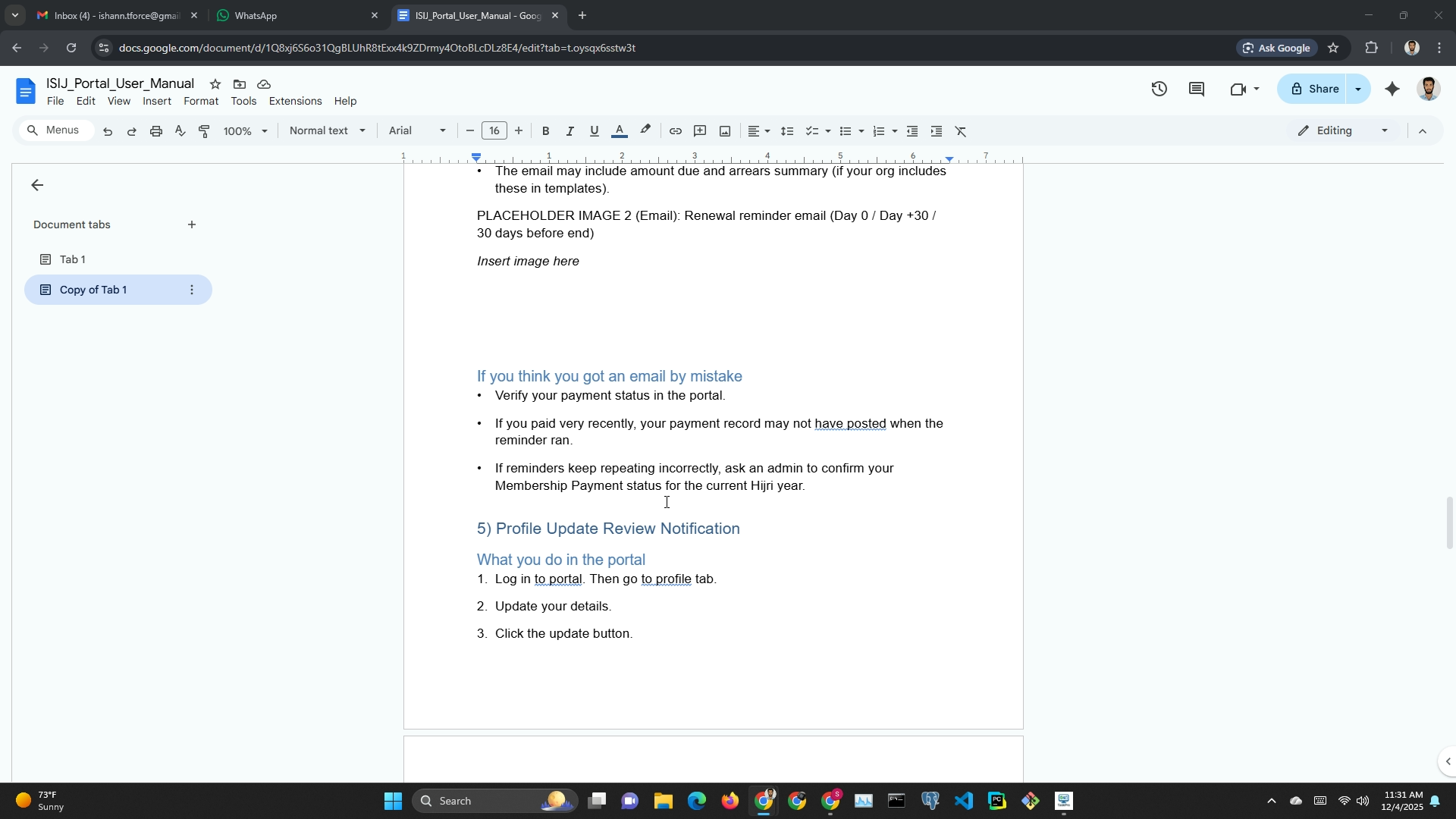The width and height of the screenshot is (1456, 819).
Task: Click clear formatting icon
Action: point(961,131)
